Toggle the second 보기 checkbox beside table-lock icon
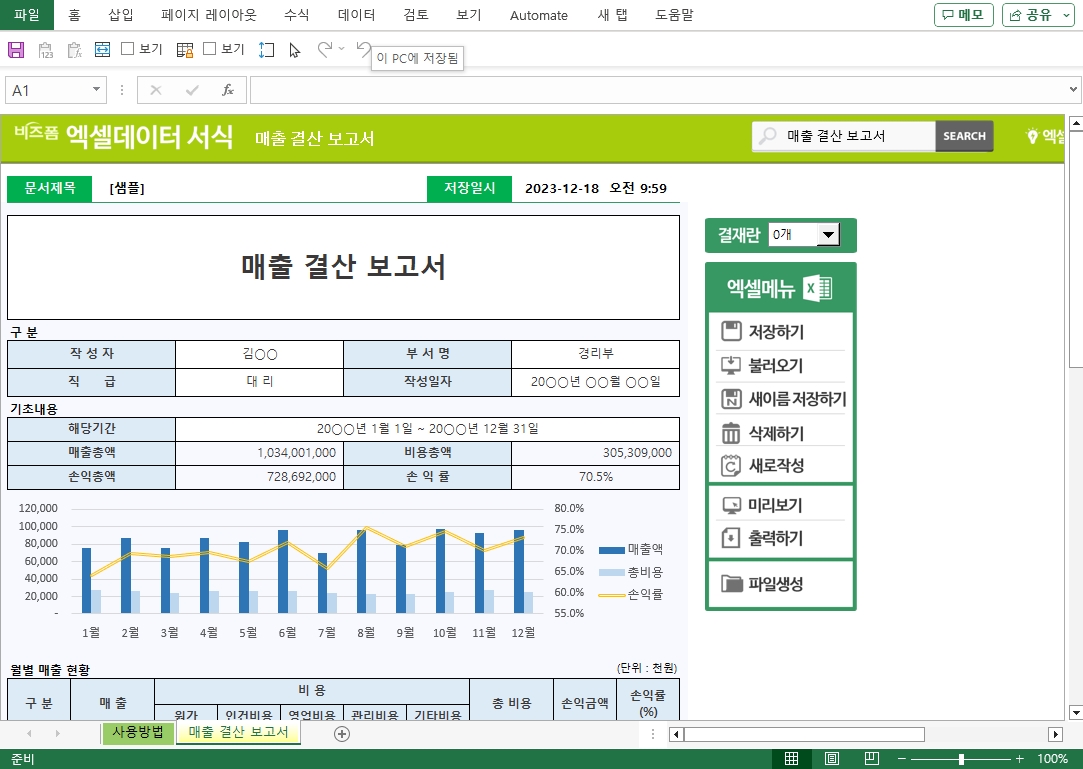This screenshot has height=769, width=1083. coord(210,49)
